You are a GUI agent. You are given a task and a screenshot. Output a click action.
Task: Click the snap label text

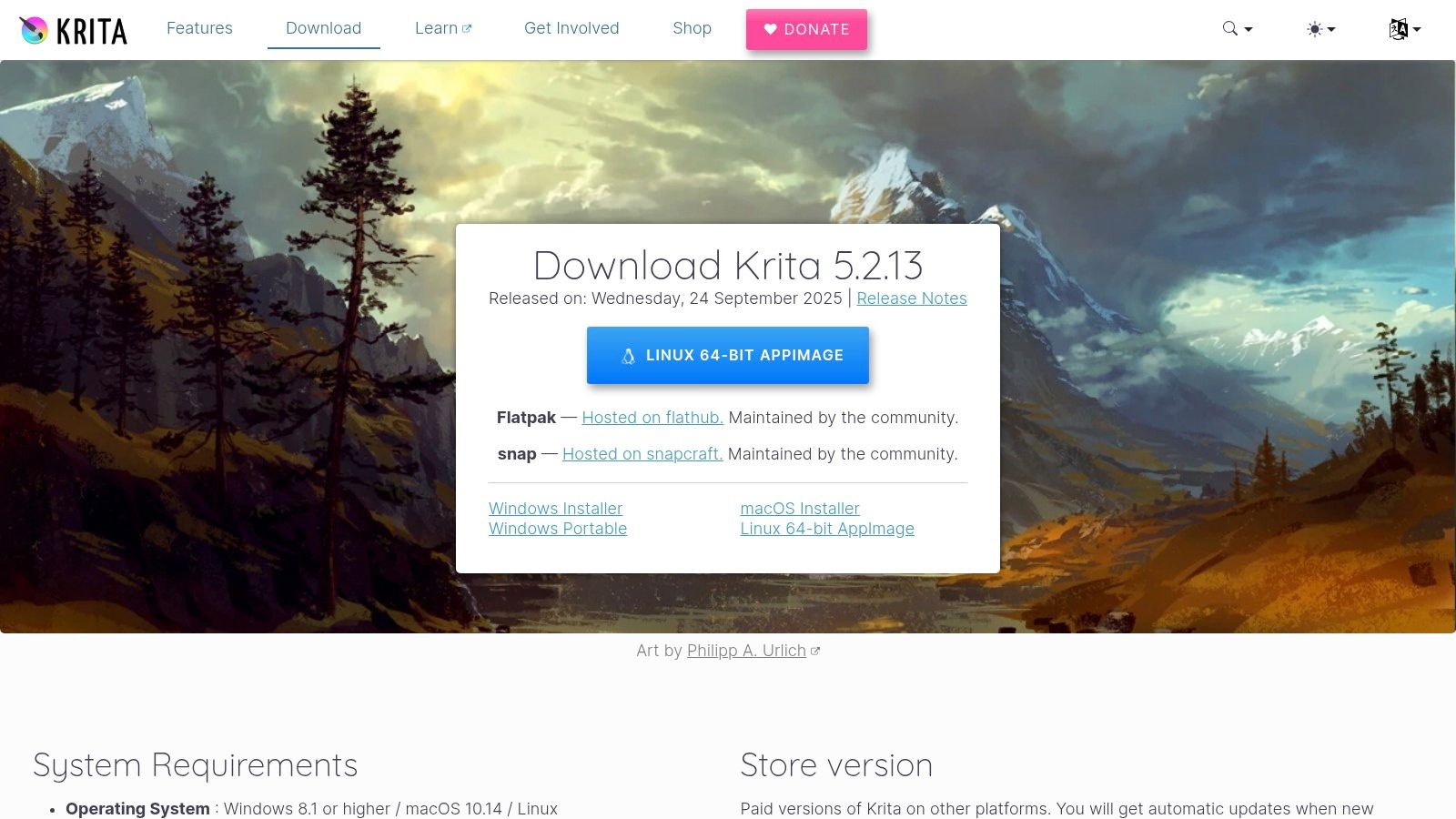(x=517, y=454)
